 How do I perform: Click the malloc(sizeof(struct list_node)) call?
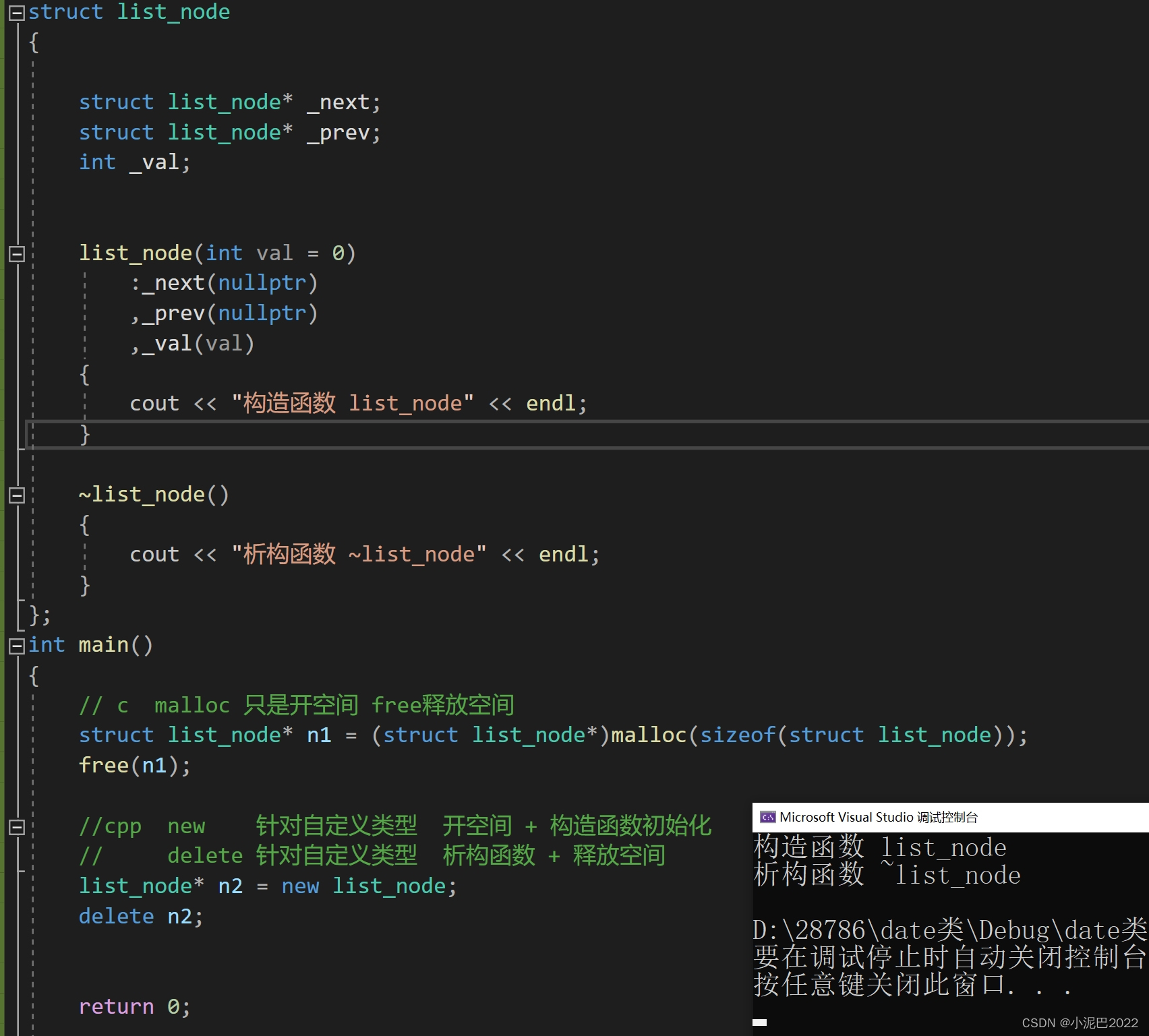point(813,735)
